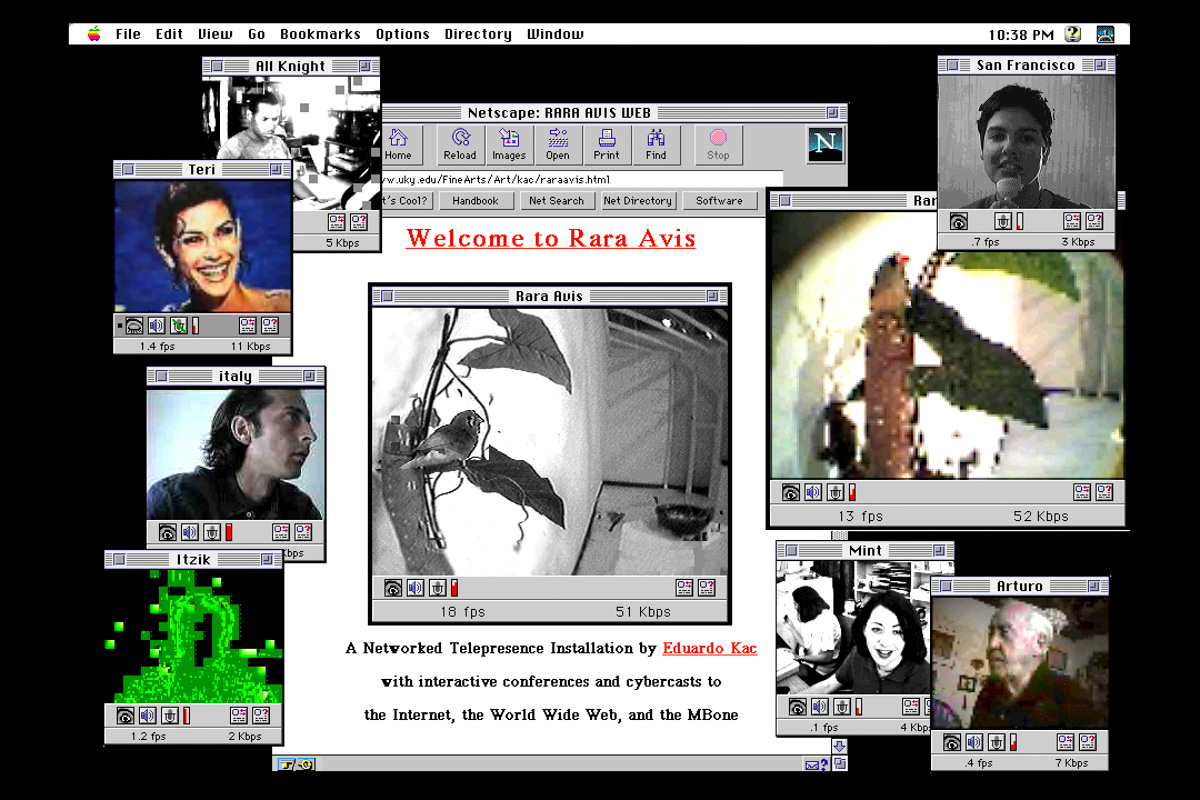Toggle microphone in San Francisco window
Viewport: 1200px width, 800px height.
coord(1003,221)
